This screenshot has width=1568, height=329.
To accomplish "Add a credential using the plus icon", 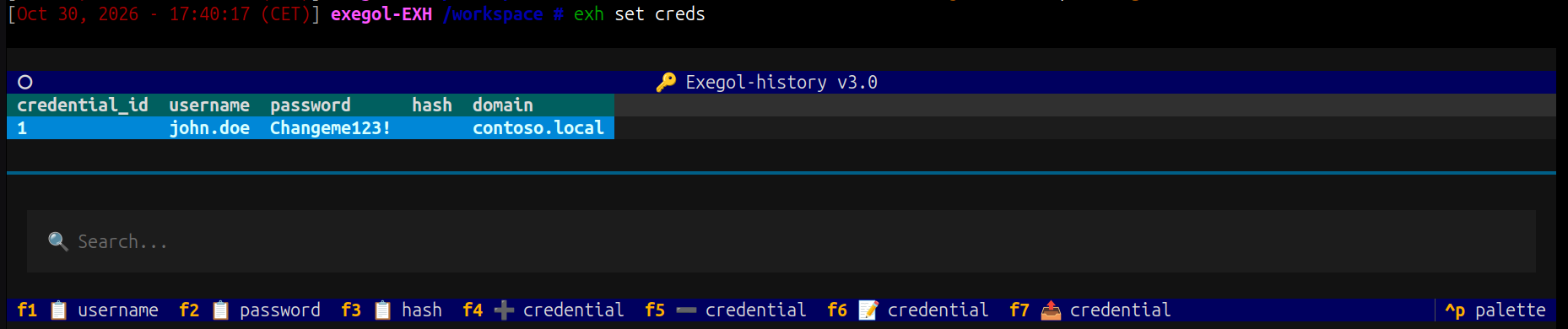I will click(504, 310).
